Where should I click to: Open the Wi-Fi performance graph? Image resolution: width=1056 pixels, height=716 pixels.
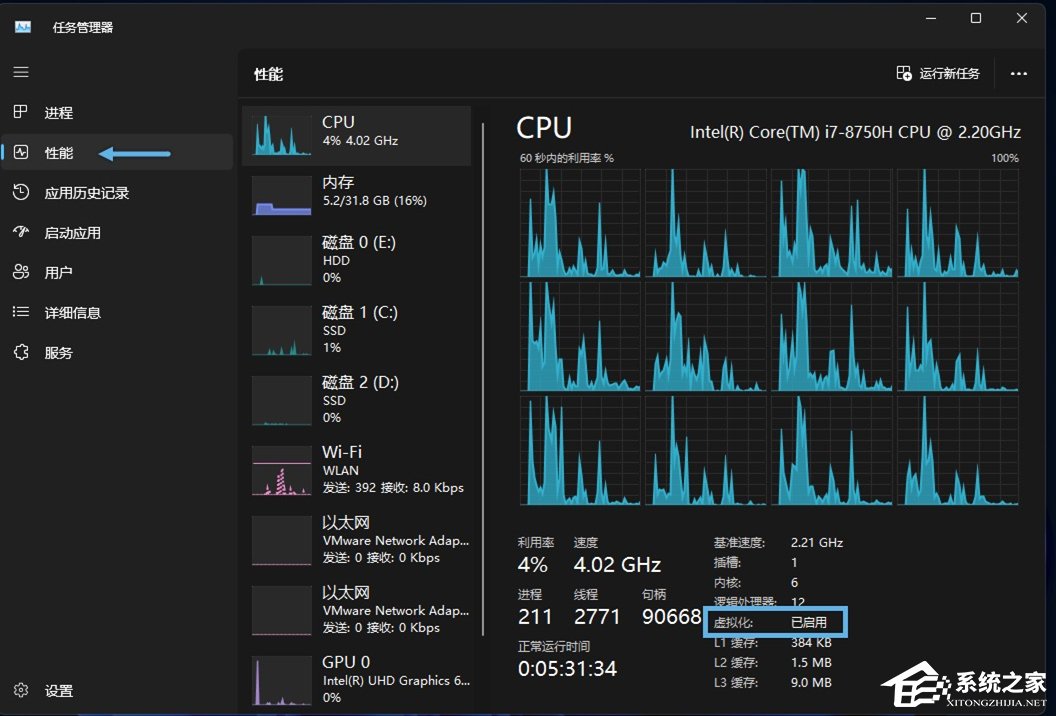(x=355, y=470)
